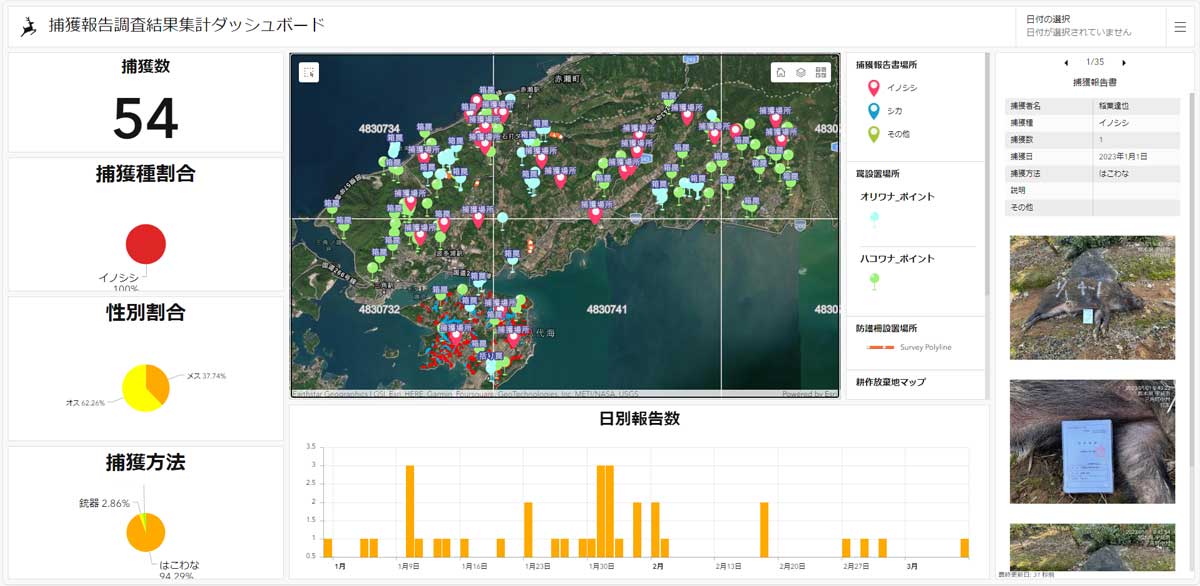Go to previous capture report arrow

[1066, 62]
